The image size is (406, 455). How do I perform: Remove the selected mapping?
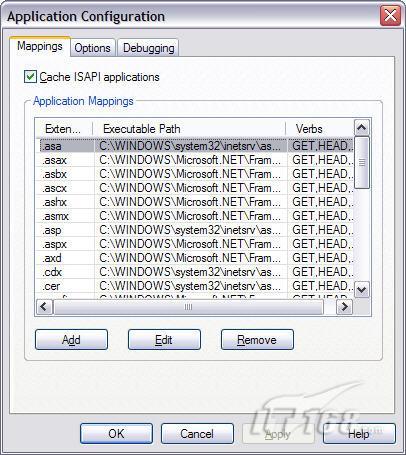point(257,340)
